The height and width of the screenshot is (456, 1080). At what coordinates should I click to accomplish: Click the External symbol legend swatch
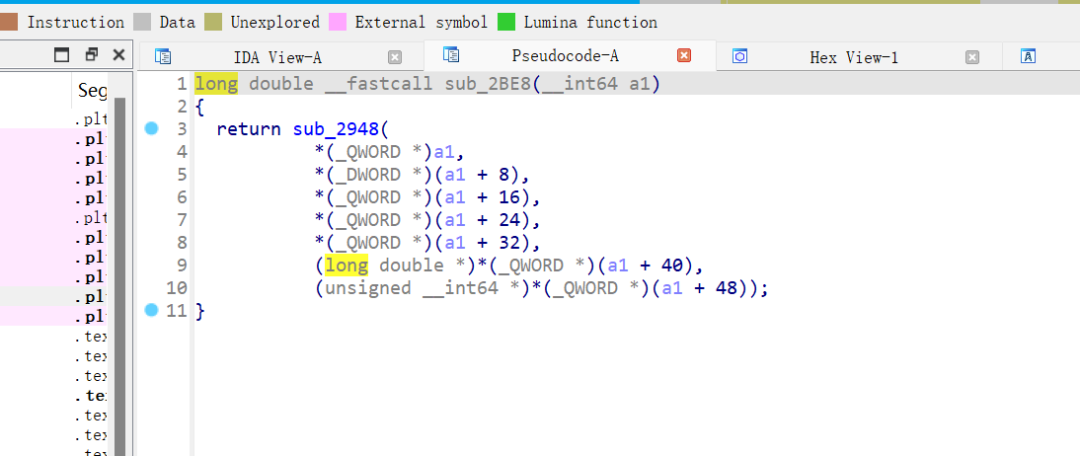point(338,22)
